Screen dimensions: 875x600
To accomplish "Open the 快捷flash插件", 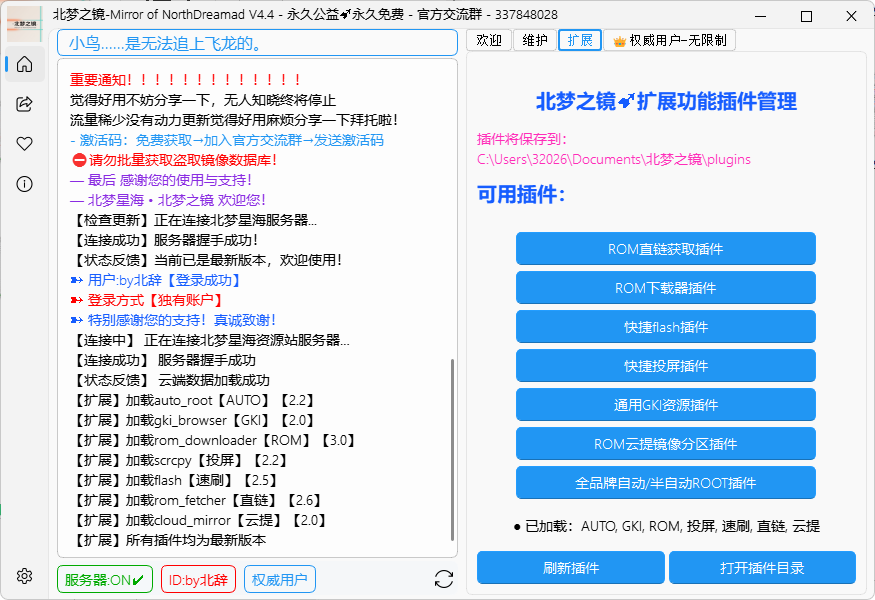I will (665, 327).
